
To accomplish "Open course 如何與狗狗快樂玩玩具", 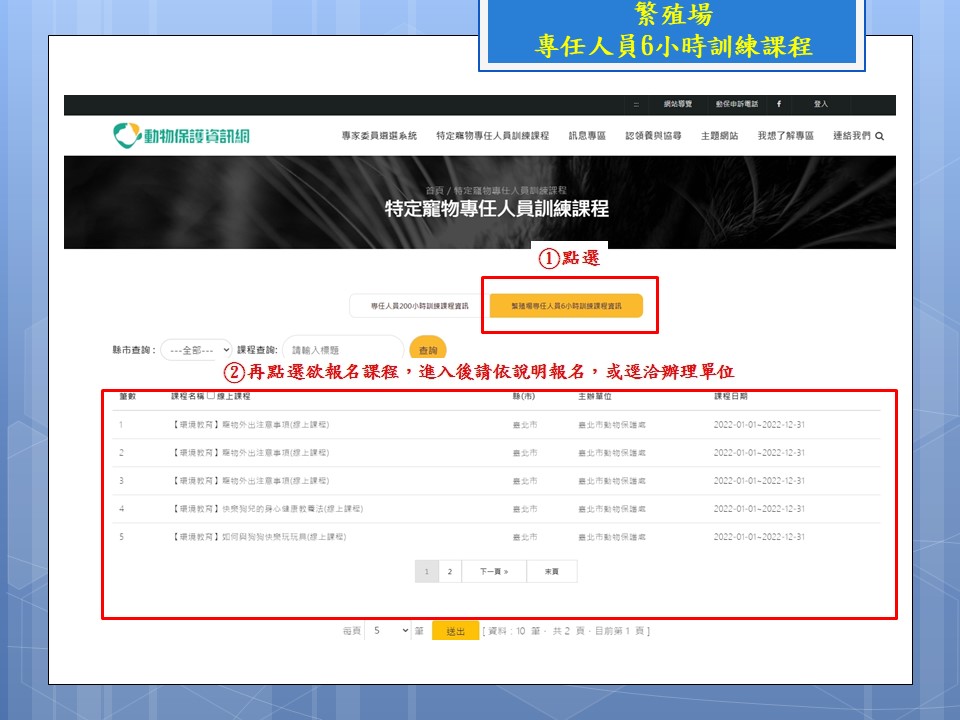I will [260, 537].
